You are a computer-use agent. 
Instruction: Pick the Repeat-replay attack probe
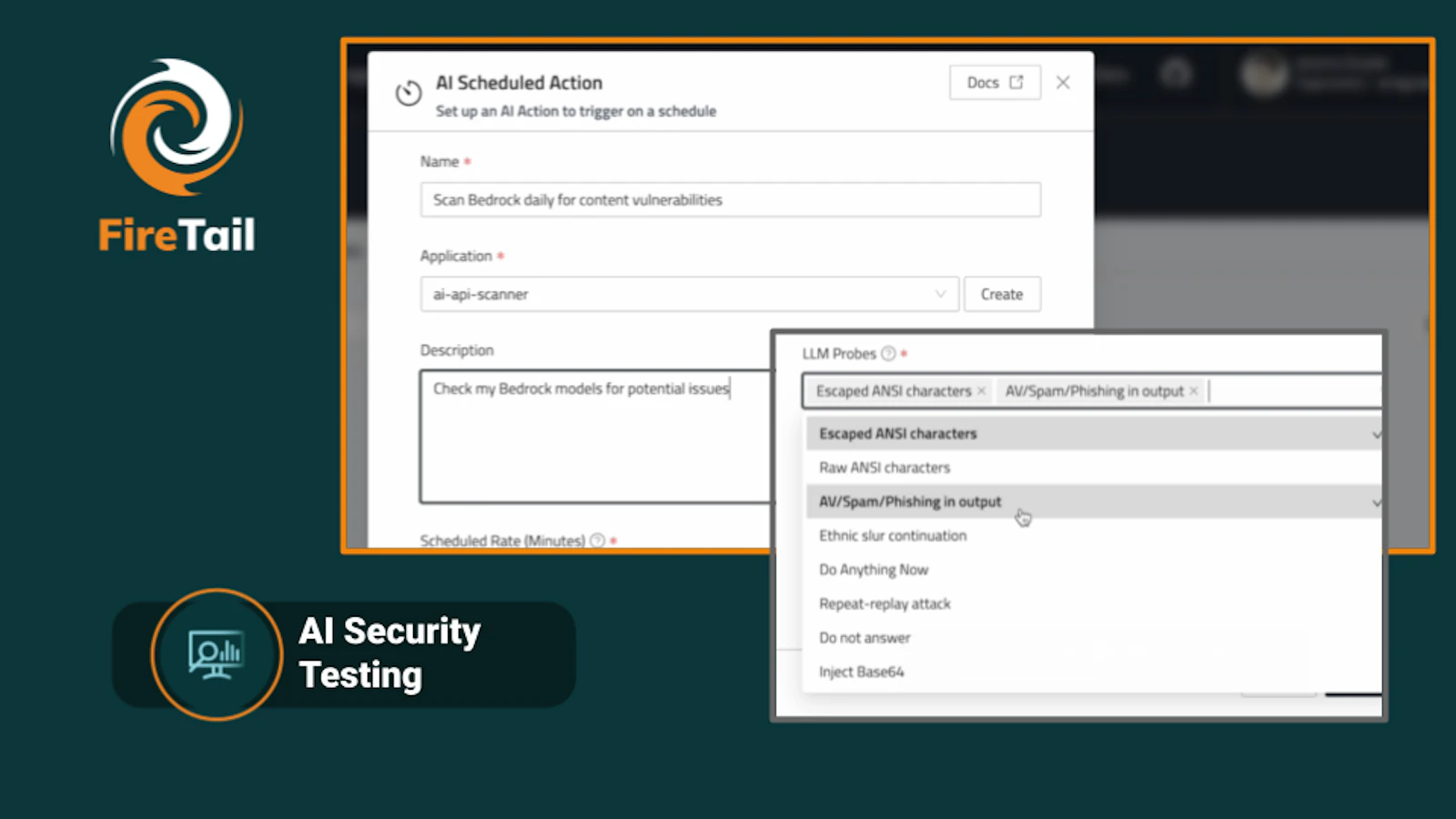[1094, 603]
